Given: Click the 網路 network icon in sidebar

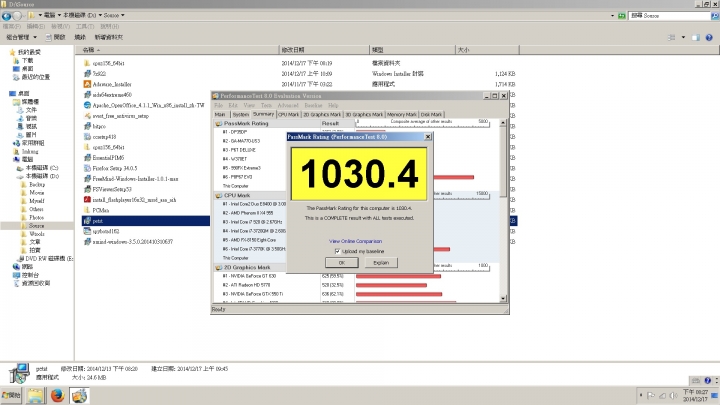Looking at the screenshot, I should [16, 267].
